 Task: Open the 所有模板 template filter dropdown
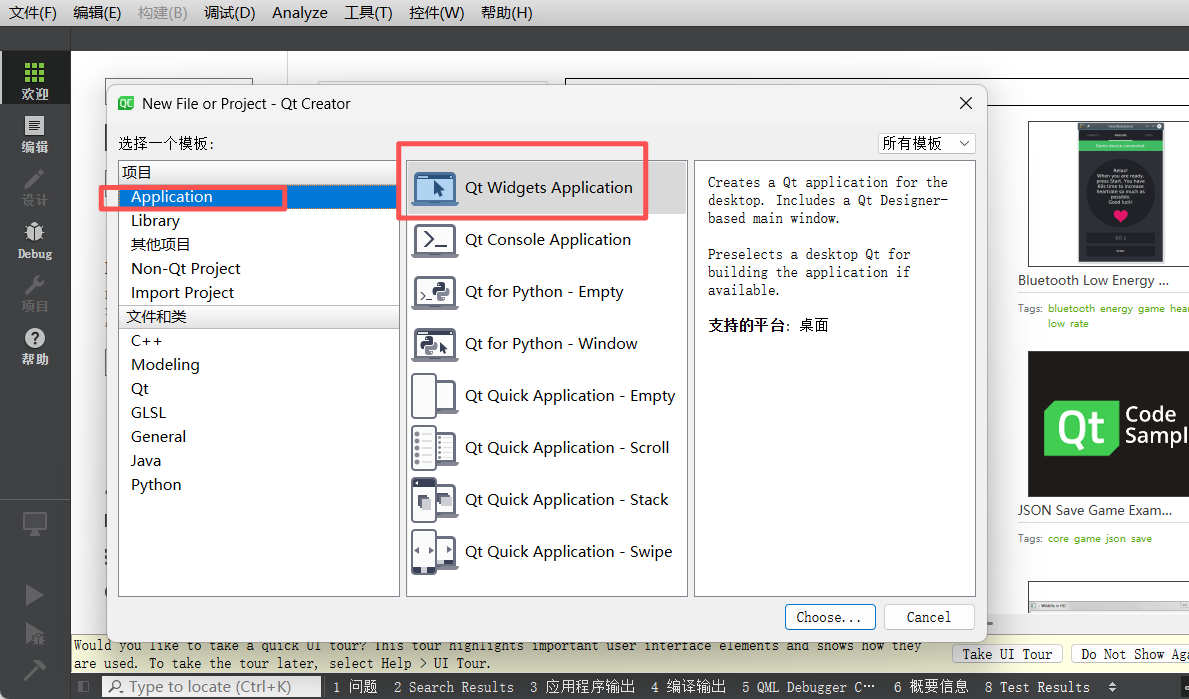click(926, 143)
